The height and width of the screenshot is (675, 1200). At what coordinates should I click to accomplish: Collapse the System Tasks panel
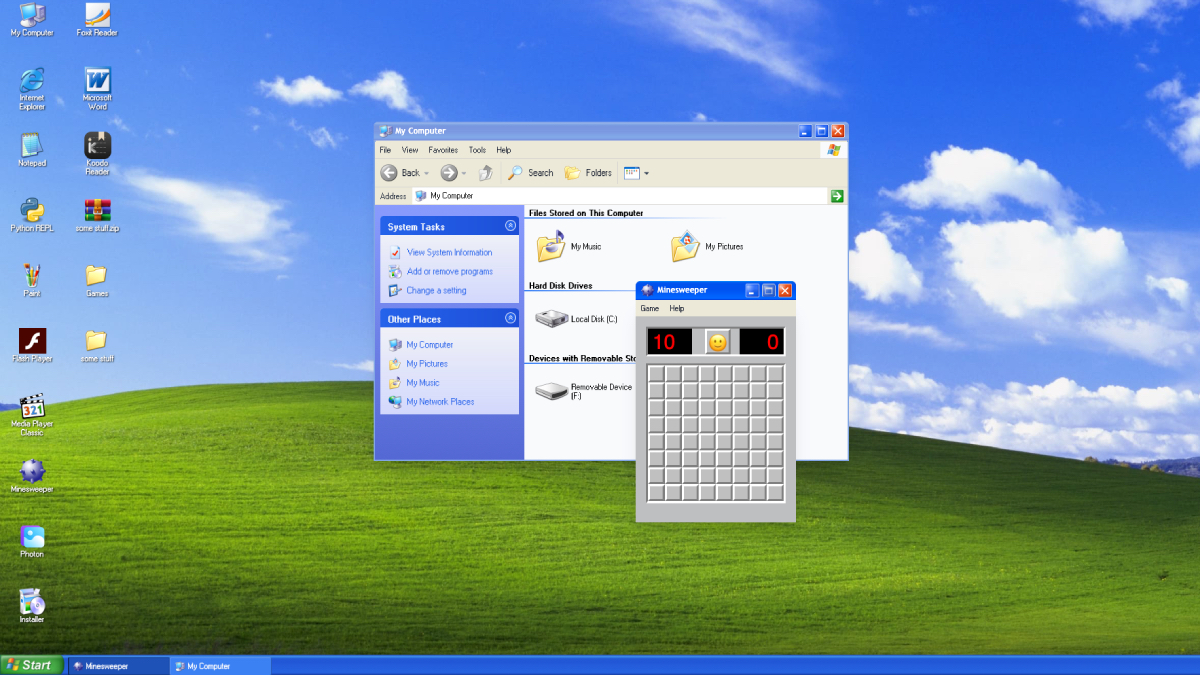(x=510, y=226)
